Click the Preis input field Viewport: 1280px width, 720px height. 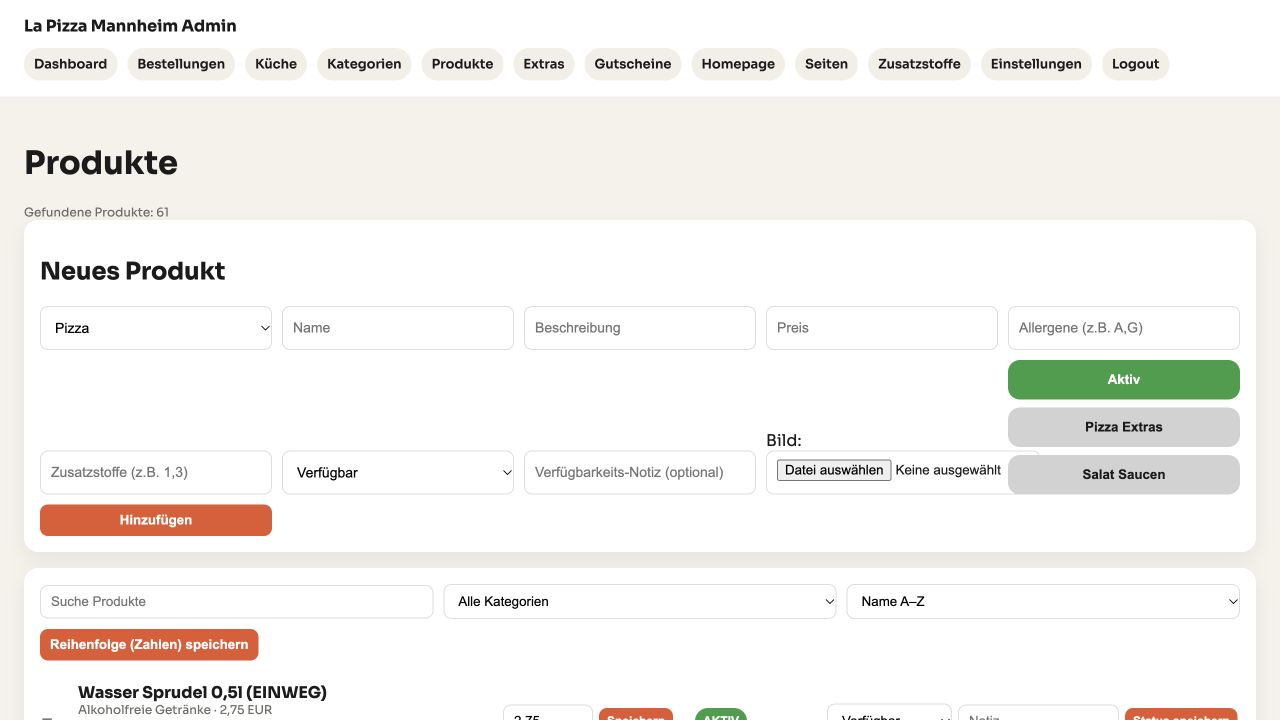882,328
